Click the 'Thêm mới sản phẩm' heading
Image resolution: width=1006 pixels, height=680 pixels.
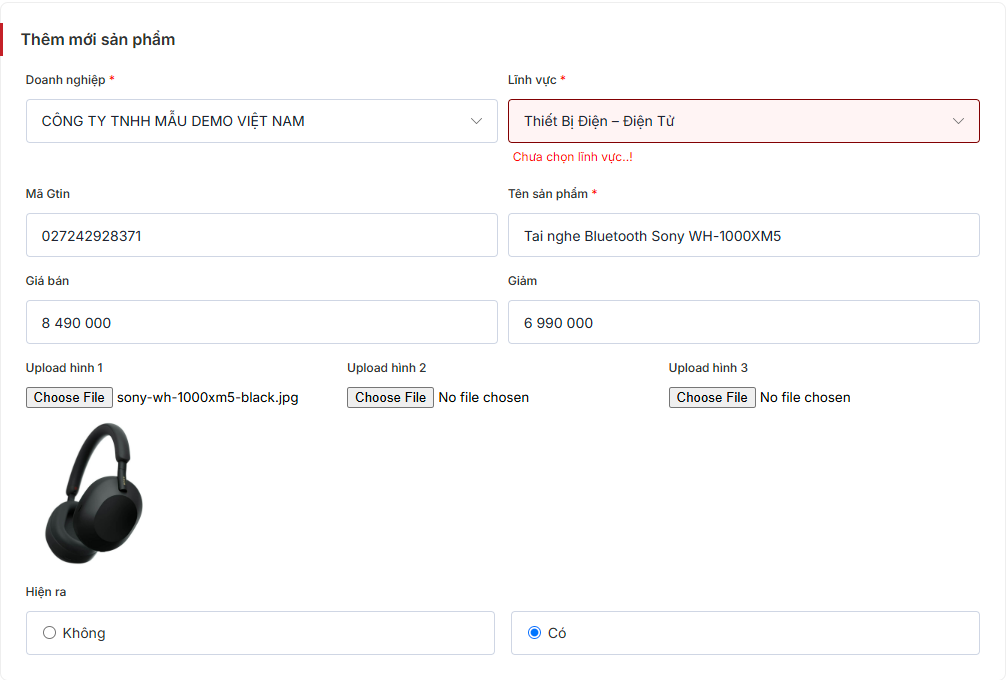click(98, 40)
